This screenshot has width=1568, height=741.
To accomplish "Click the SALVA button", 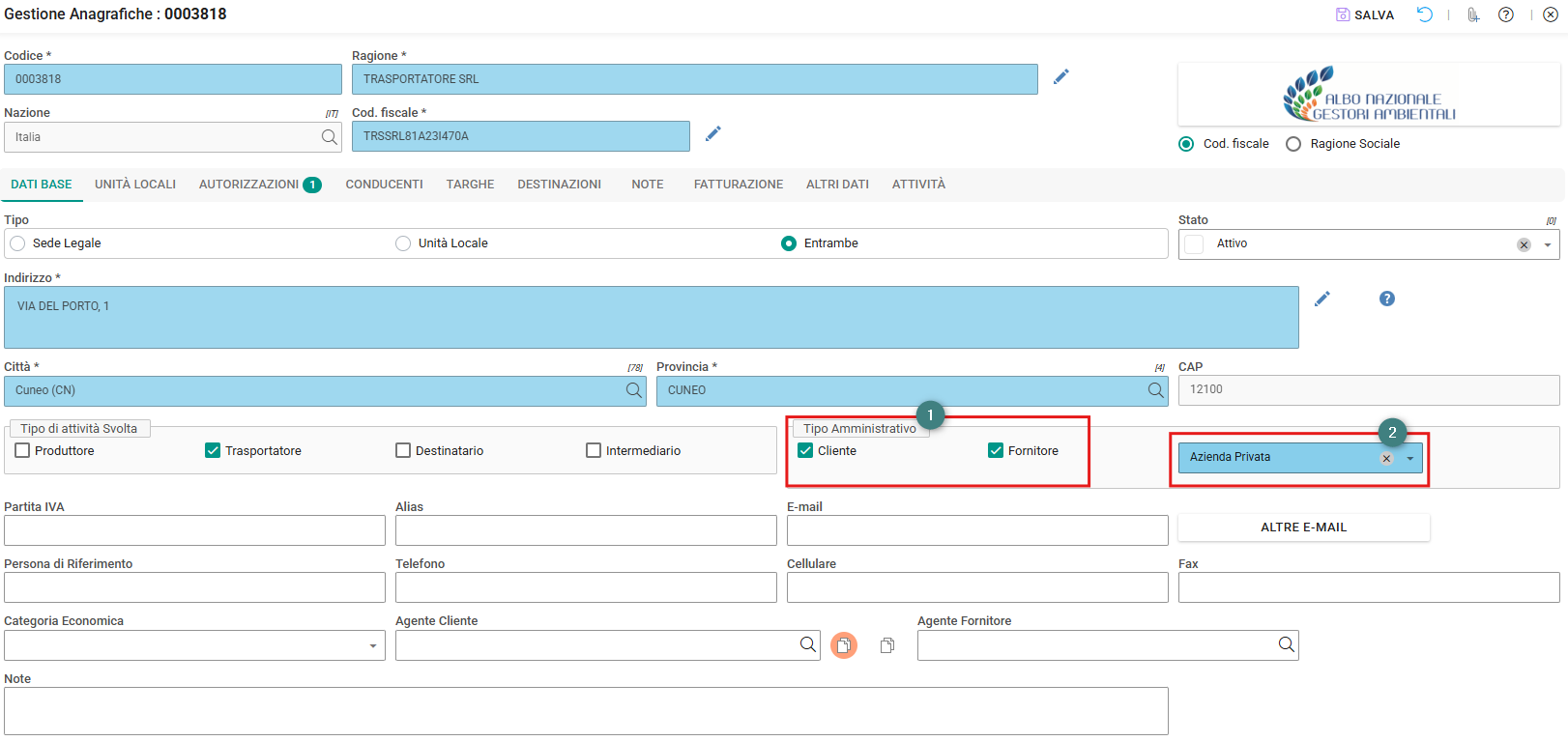I will pyautogui.click(x=1365, y=14).
